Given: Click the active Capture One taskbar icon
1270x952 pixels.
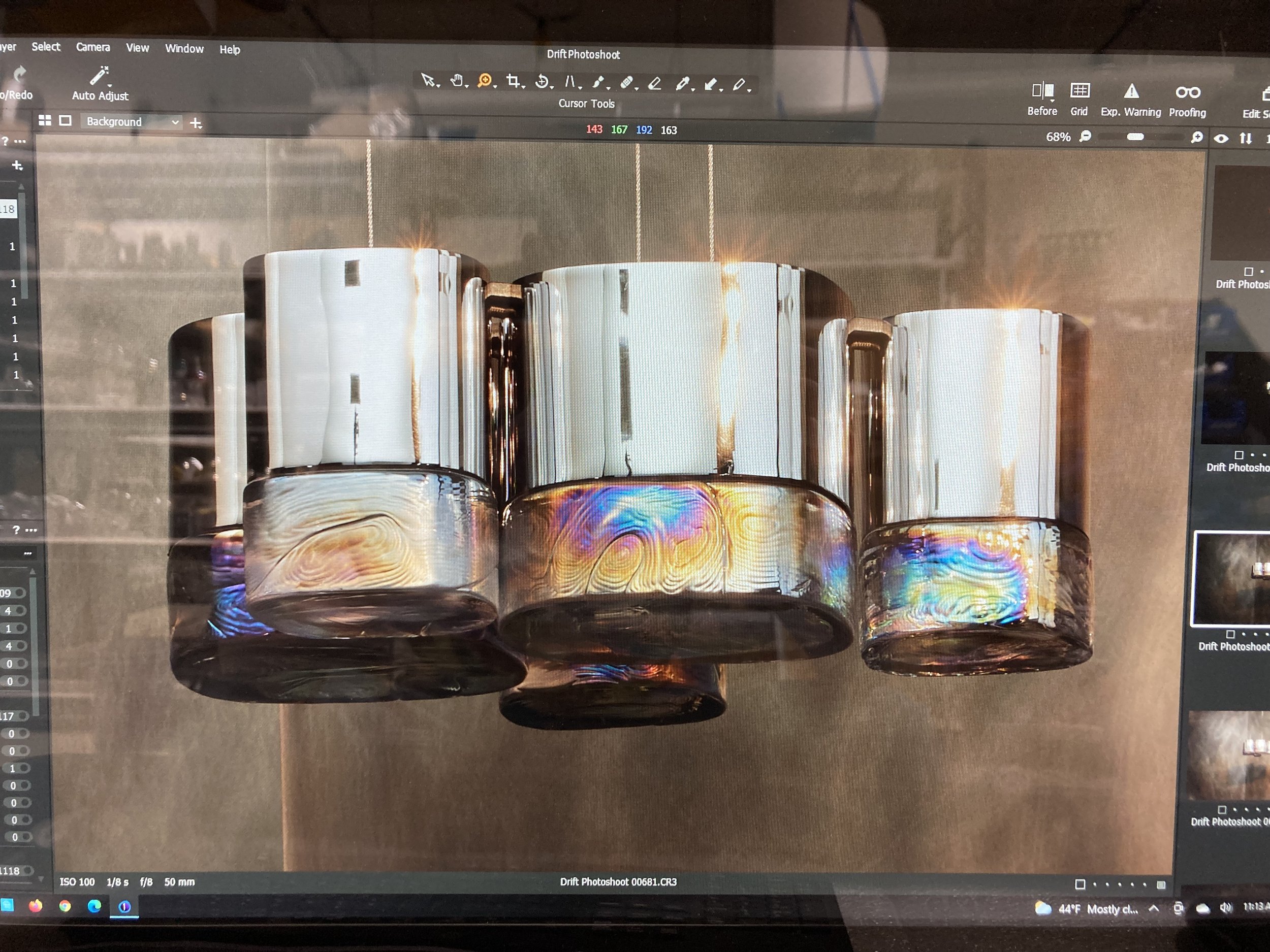Looking at the screenshot, I should click(124, 907).
